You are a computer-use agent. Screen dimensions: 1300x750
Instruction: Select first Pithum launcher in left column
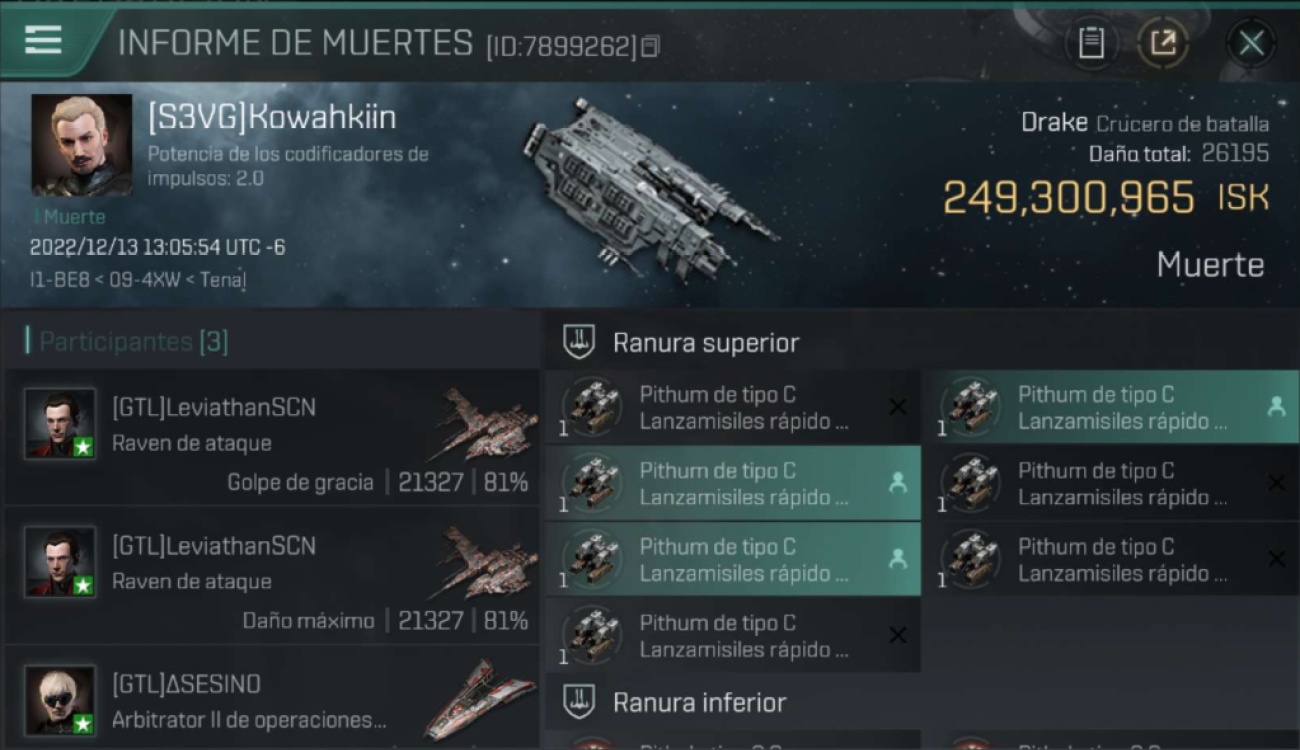tap(733, 407)
